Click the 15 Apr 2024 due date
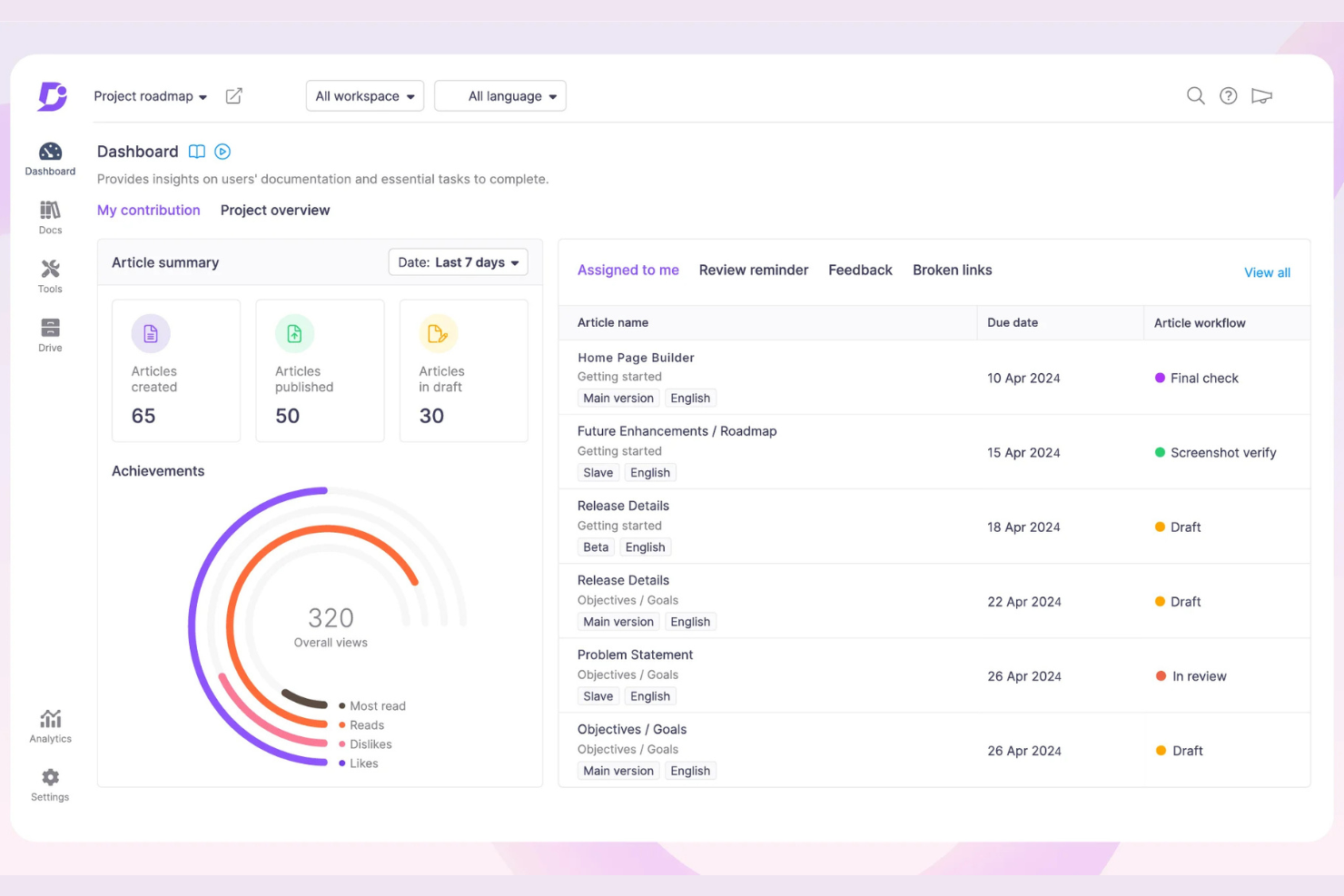 pyautogui.click(x=1023, y=452)
